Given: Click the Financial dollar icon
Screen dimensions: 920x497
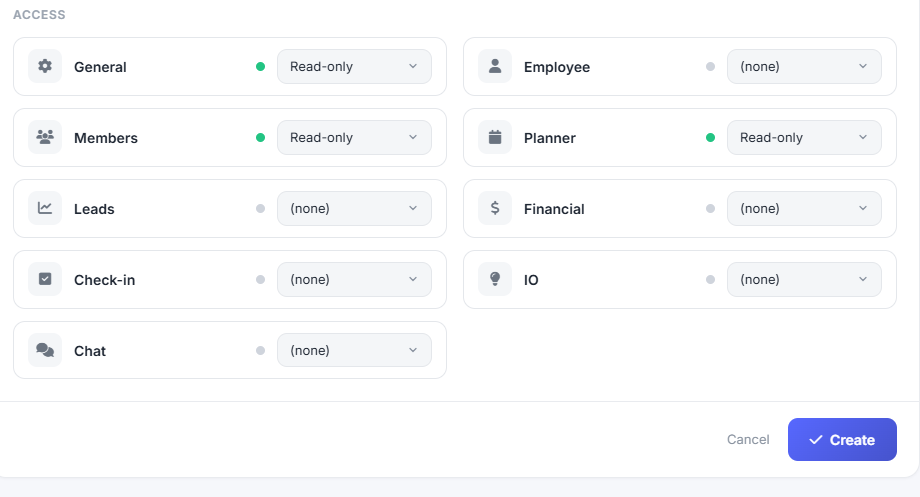Looking at the screenshot, I should click(495, 208).
